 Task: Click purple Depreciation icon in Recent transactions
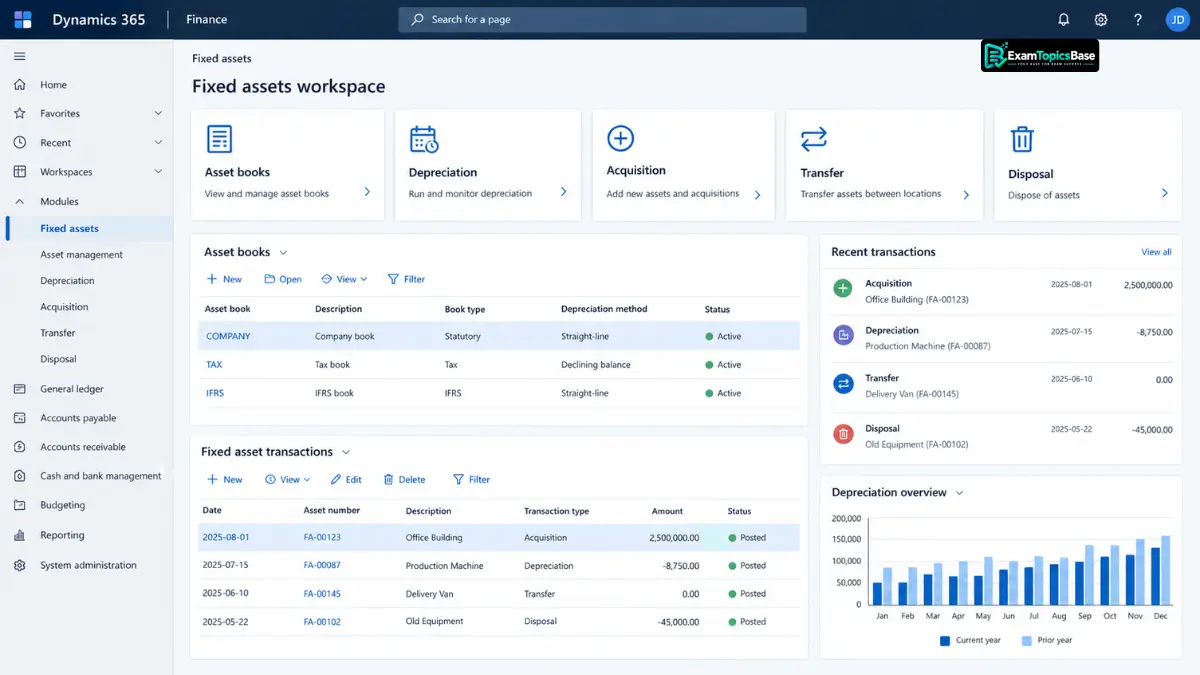[x=843, y=335]
